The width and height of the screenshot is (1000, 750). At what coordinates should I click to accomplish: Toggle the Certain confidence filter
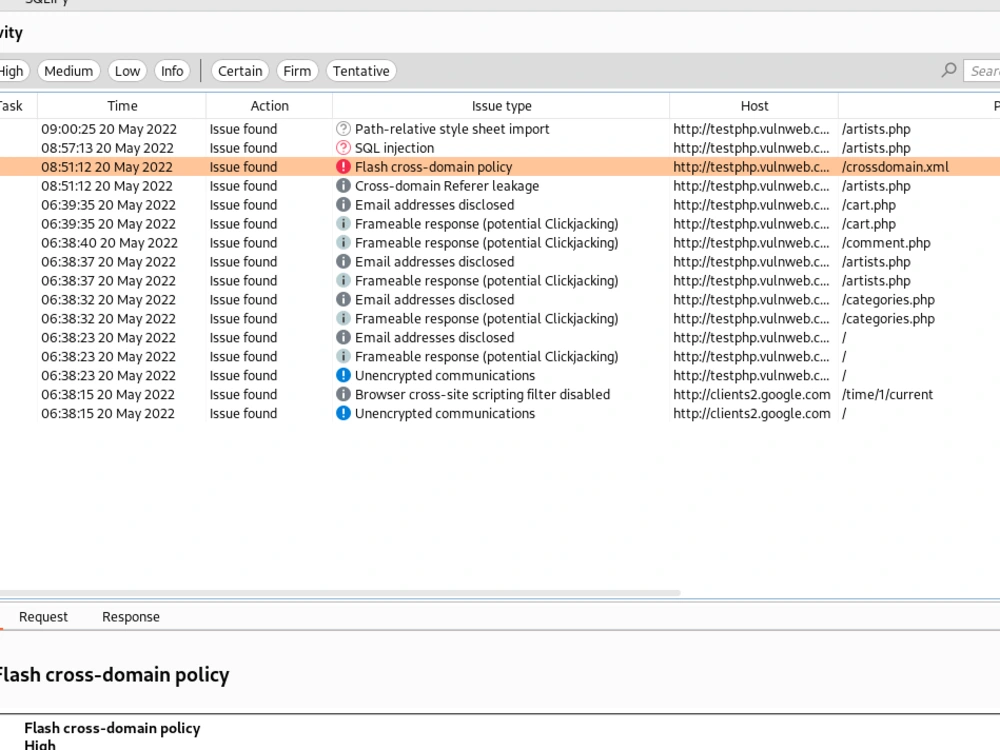coord(240,71)
